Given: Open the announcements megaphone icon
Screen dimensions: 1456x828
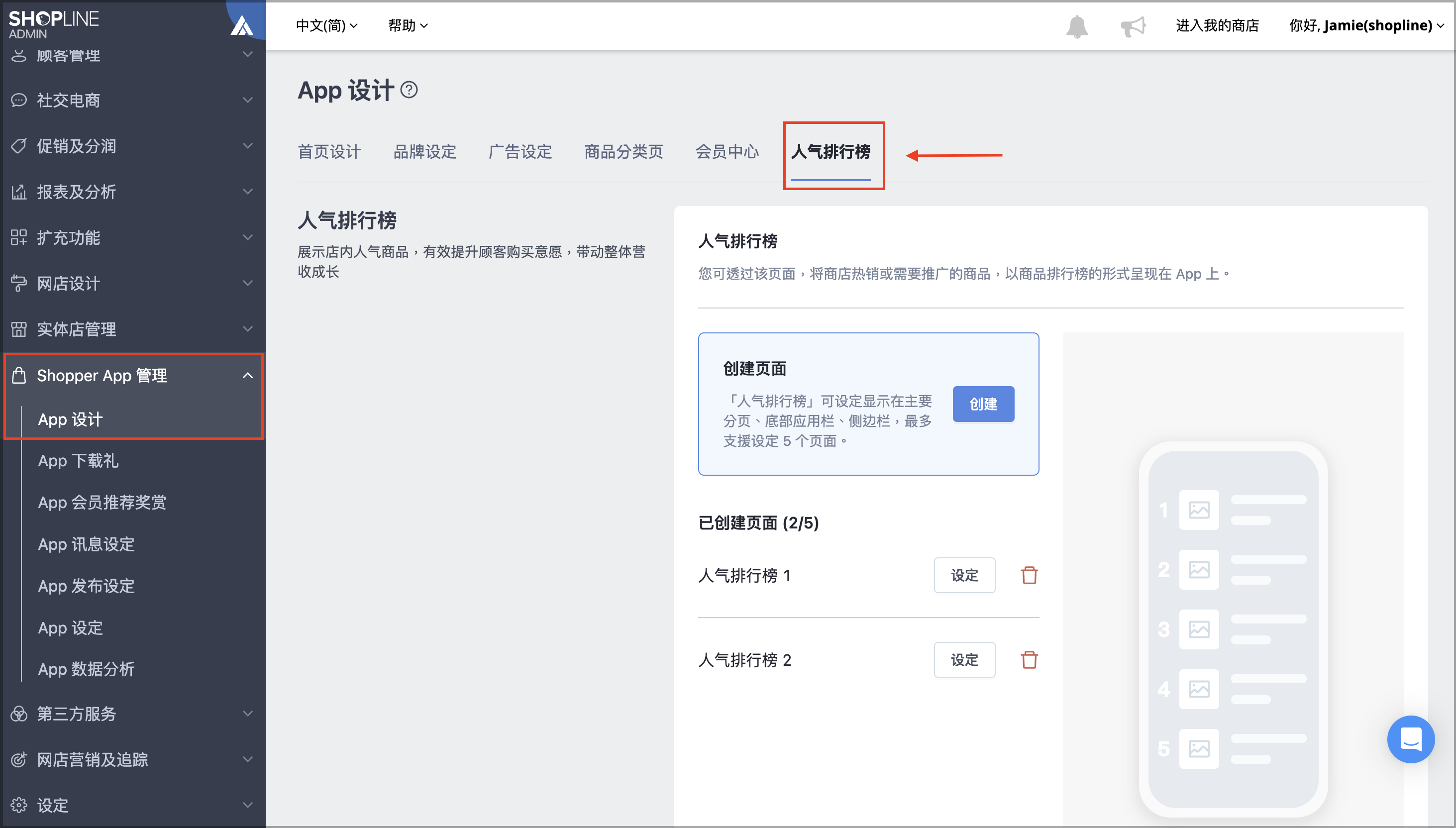Looking at the screenshot, I should (x=1133, y=26).
